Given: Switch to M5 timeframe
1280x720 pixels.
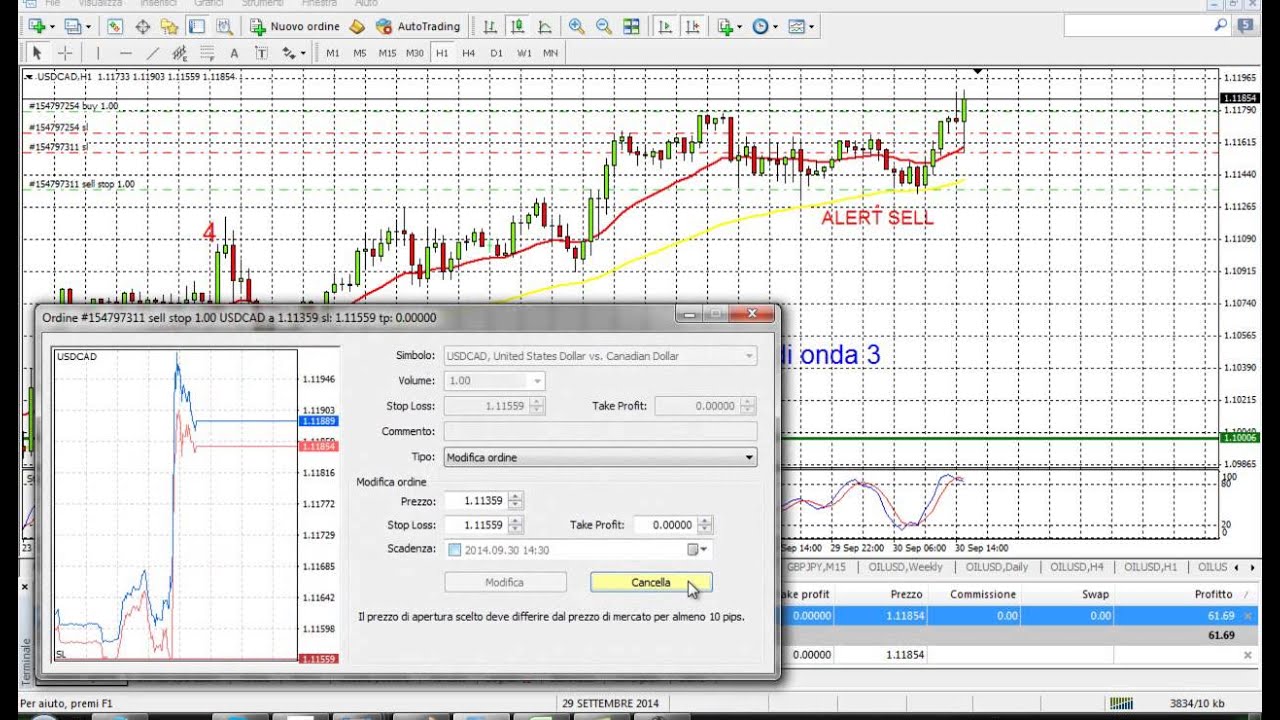Looking at the screenshot, I should coord(360,53).
